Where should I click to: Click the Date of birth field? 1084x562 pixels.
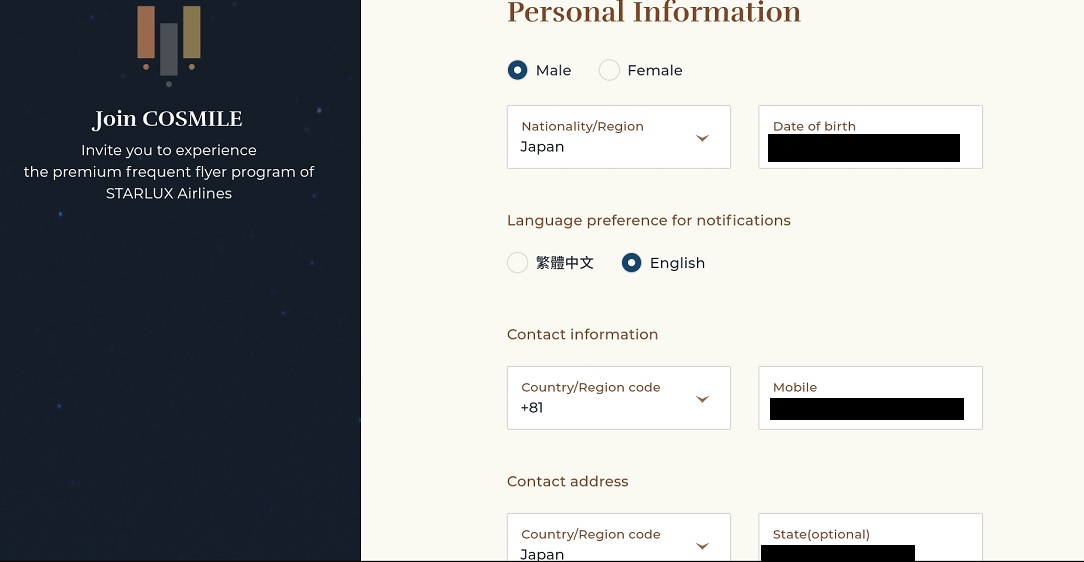tap(870, 137)
